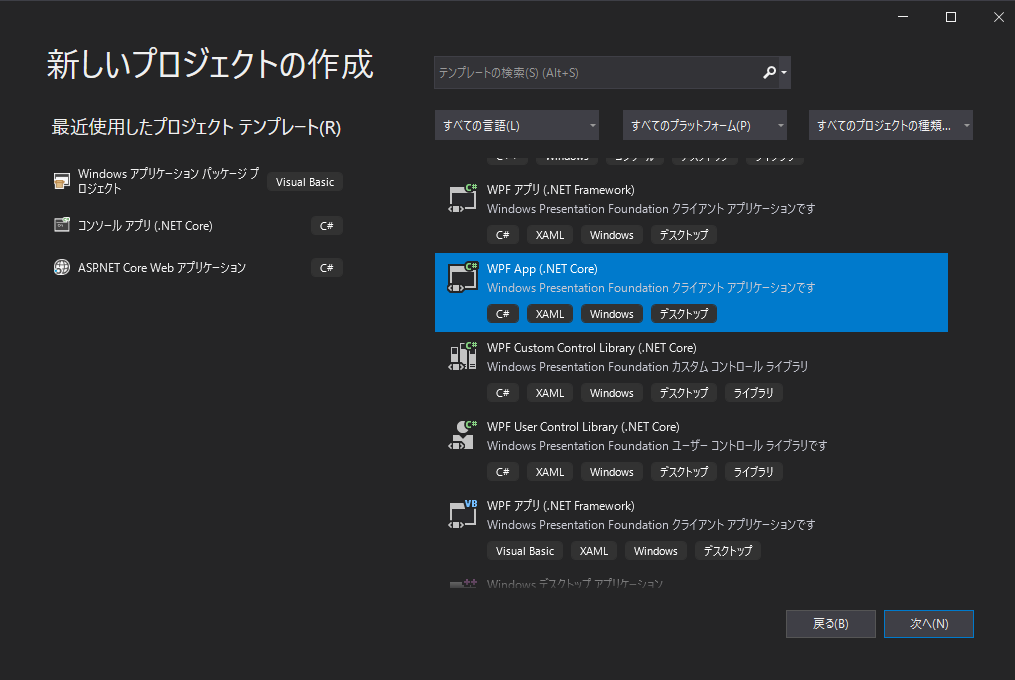Click ASP.NET Core Web アプリケーション globe icon

[x=61, y=267]
